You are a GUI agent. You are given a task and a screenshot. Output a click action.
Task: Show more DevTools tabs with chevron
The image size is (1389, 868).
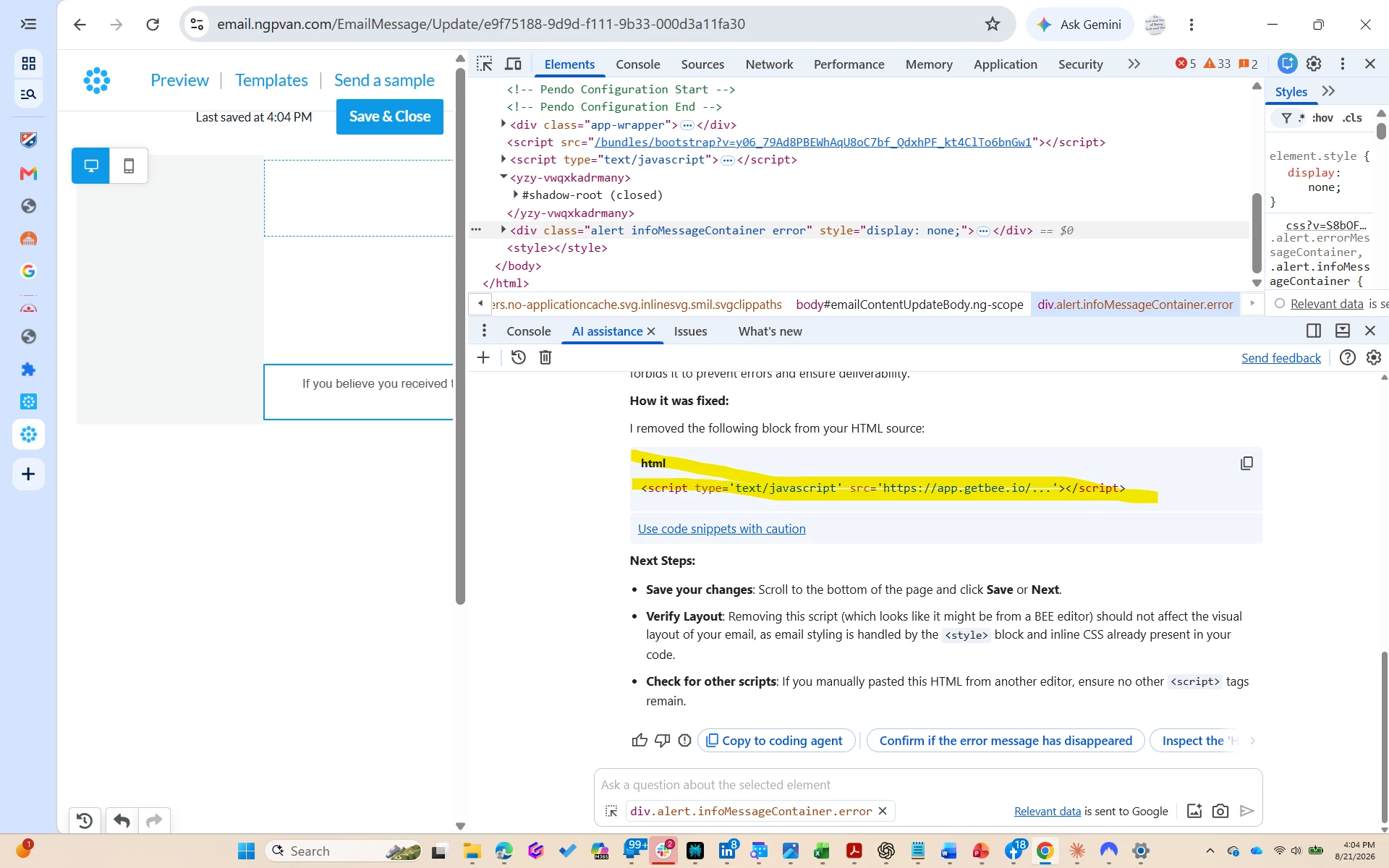click(x=1134, y=64)
